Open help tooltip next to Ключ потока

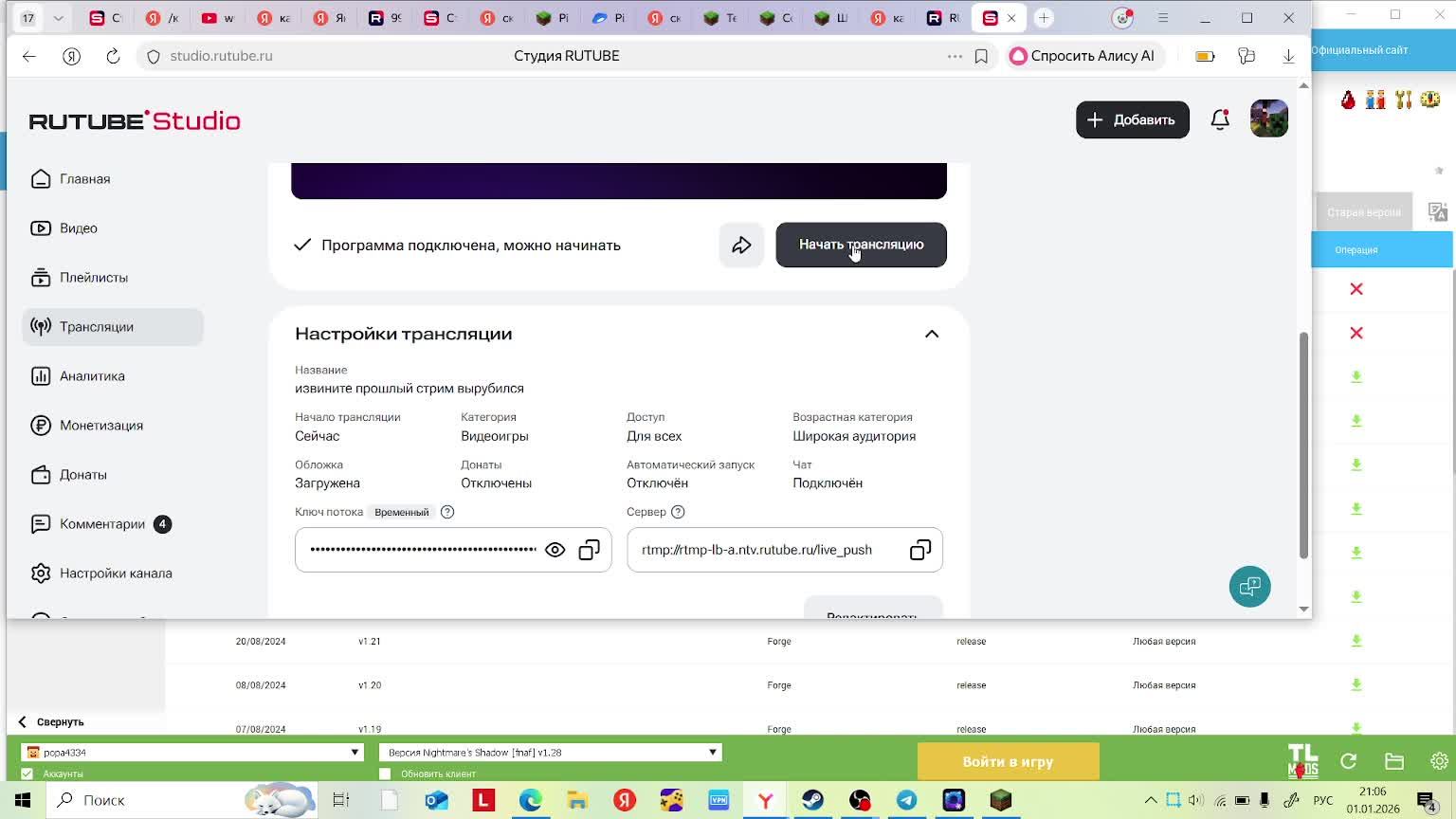[447, 512]
